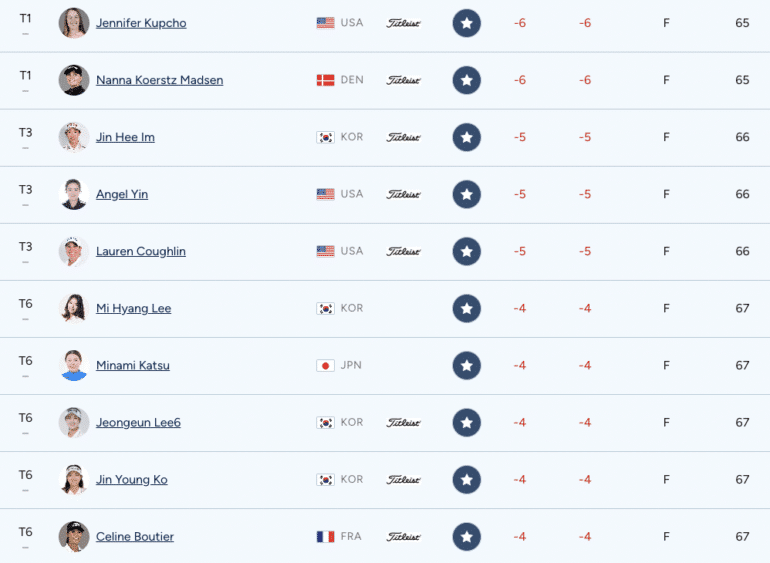
Task: Select the Angel Yin name link
Action: 122,194
